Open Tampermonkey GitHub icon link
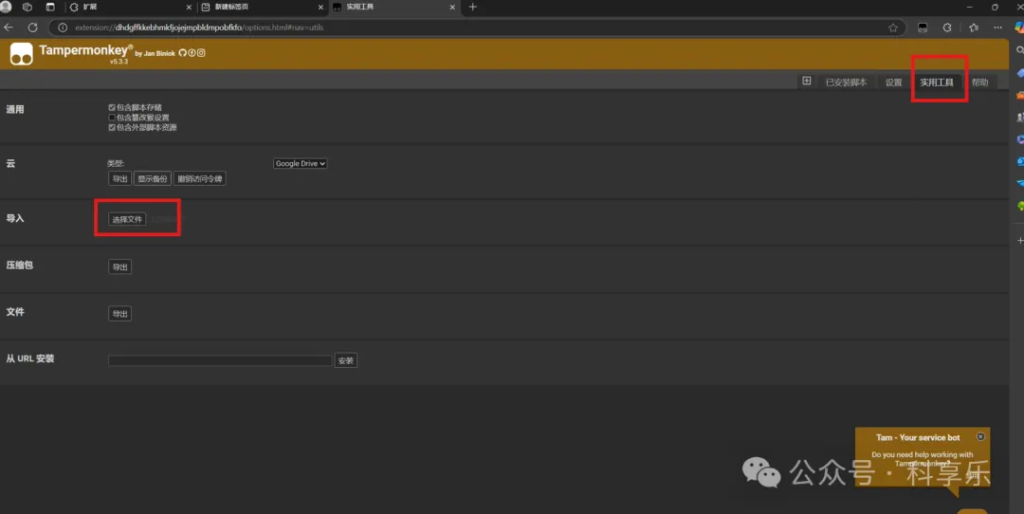Screen dimensions: 1024x514 coord(182,53)
